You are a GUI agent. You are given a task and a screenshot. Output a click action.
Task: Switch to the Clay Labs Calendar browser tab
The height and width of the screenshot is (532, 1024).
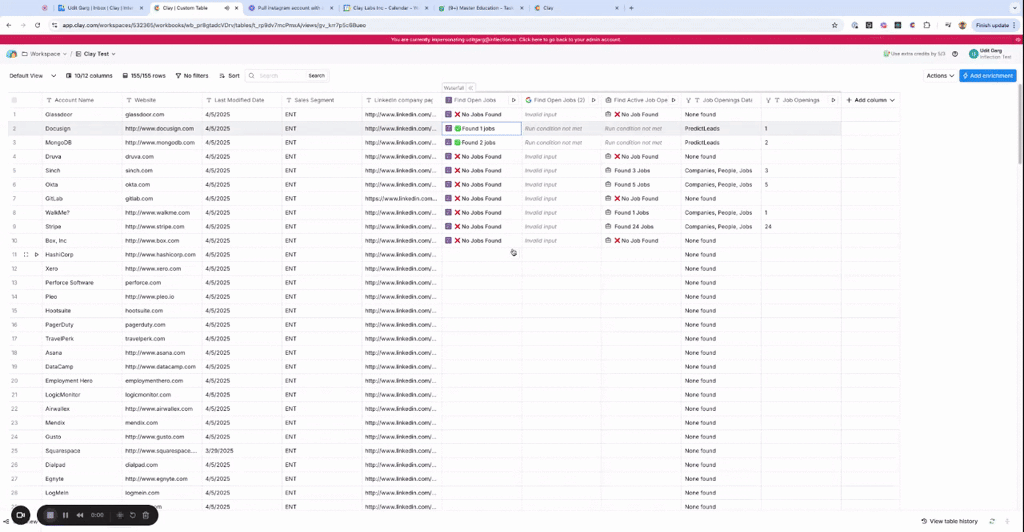point(380,7)
